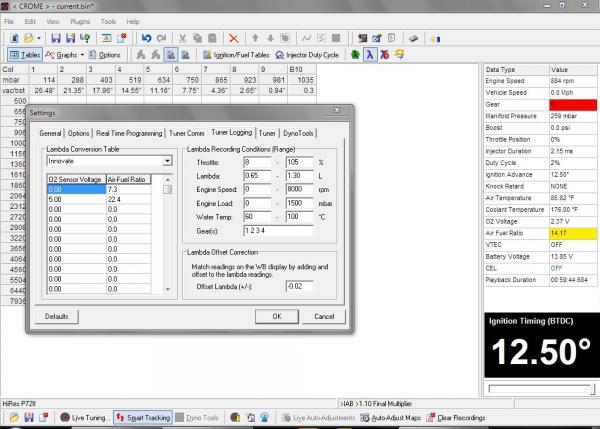
Task: Click the Defaults button
Action: (x=57, y=316)
